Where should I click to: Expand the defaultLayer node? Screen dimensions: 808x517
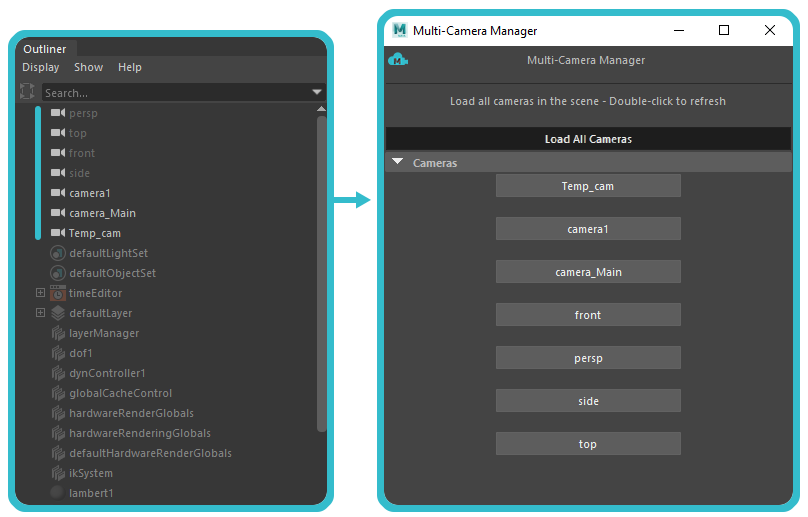coord(40,313)
